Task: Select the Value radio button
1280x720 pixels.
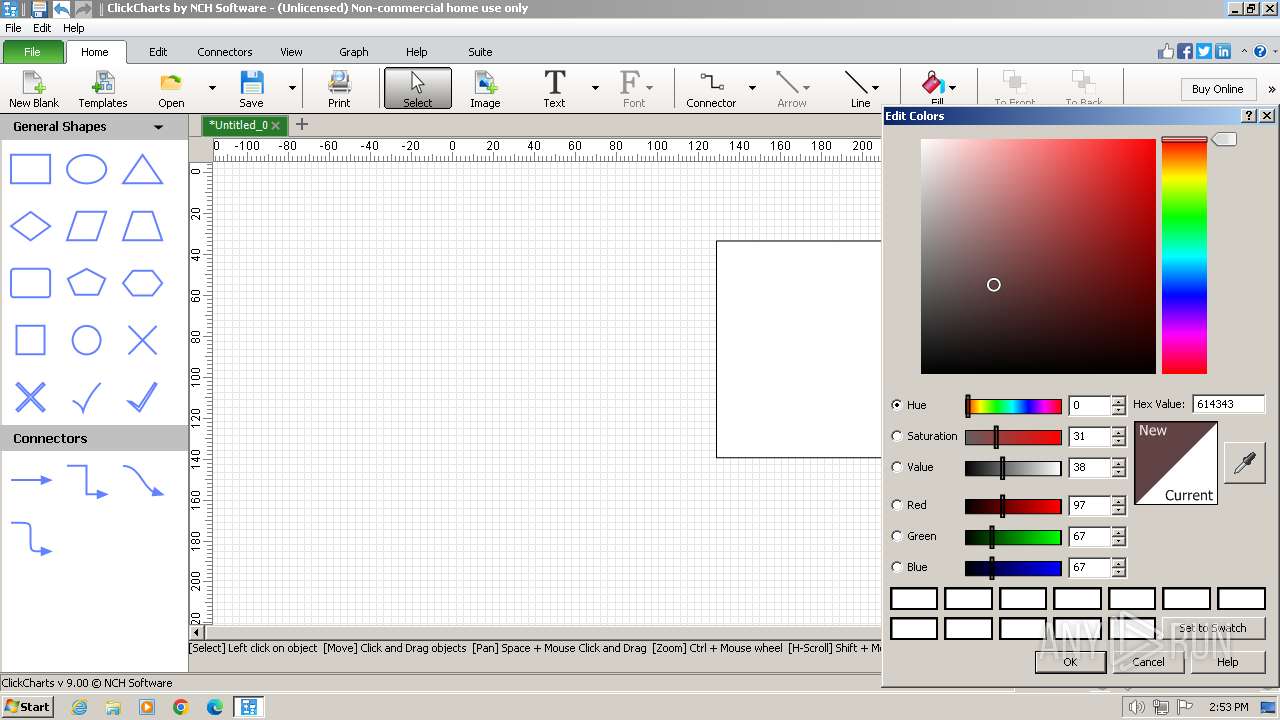Action: (897, 467)
